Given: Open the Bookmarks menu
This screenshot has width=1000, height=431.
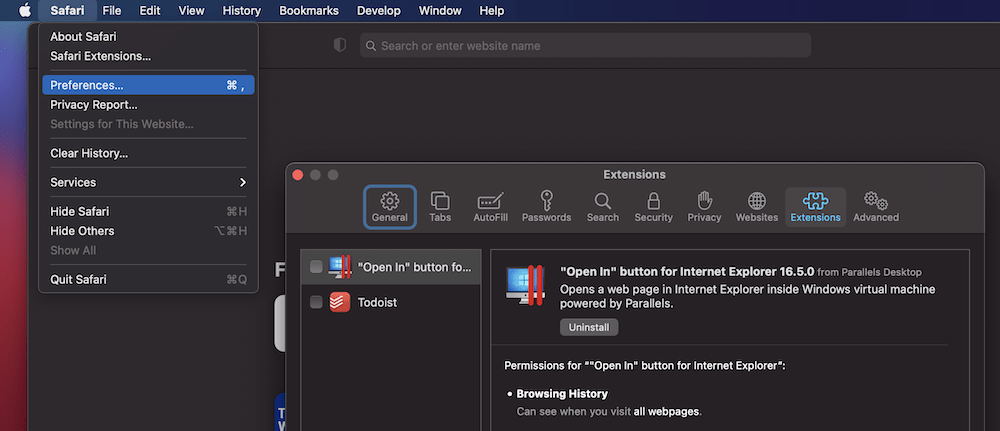Looking at the screenshot, I should (309, 10).
